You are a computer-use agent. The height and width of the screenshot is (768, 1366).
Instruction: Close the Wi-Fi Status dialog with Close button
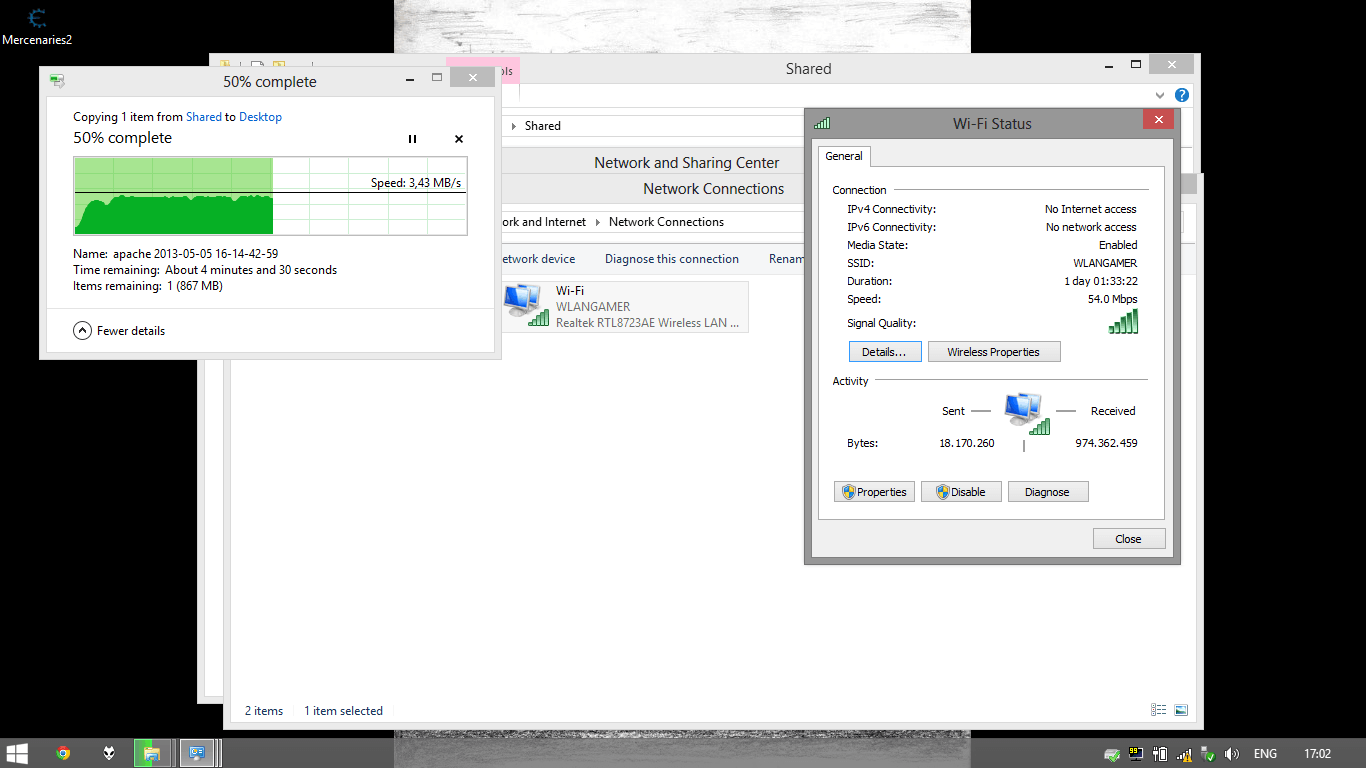point(1127,539)
